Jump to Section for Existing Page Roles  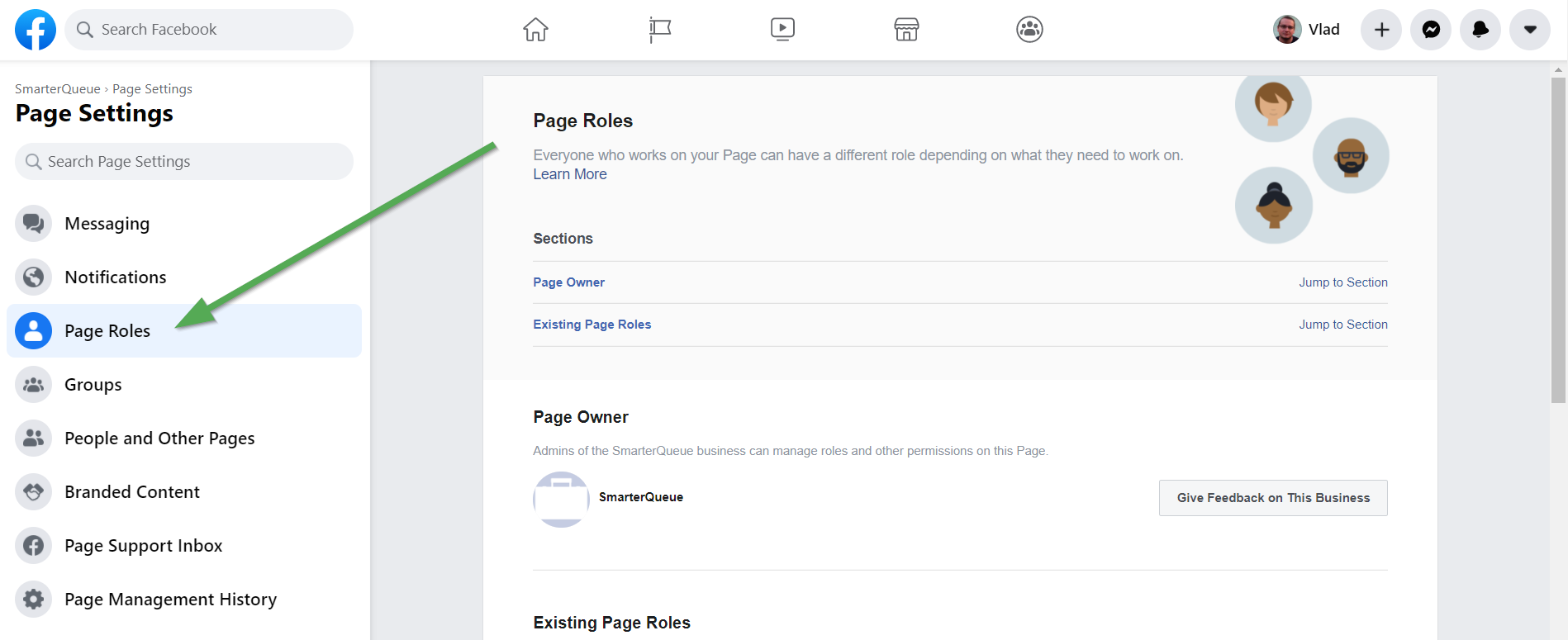tap(1343, 325)
